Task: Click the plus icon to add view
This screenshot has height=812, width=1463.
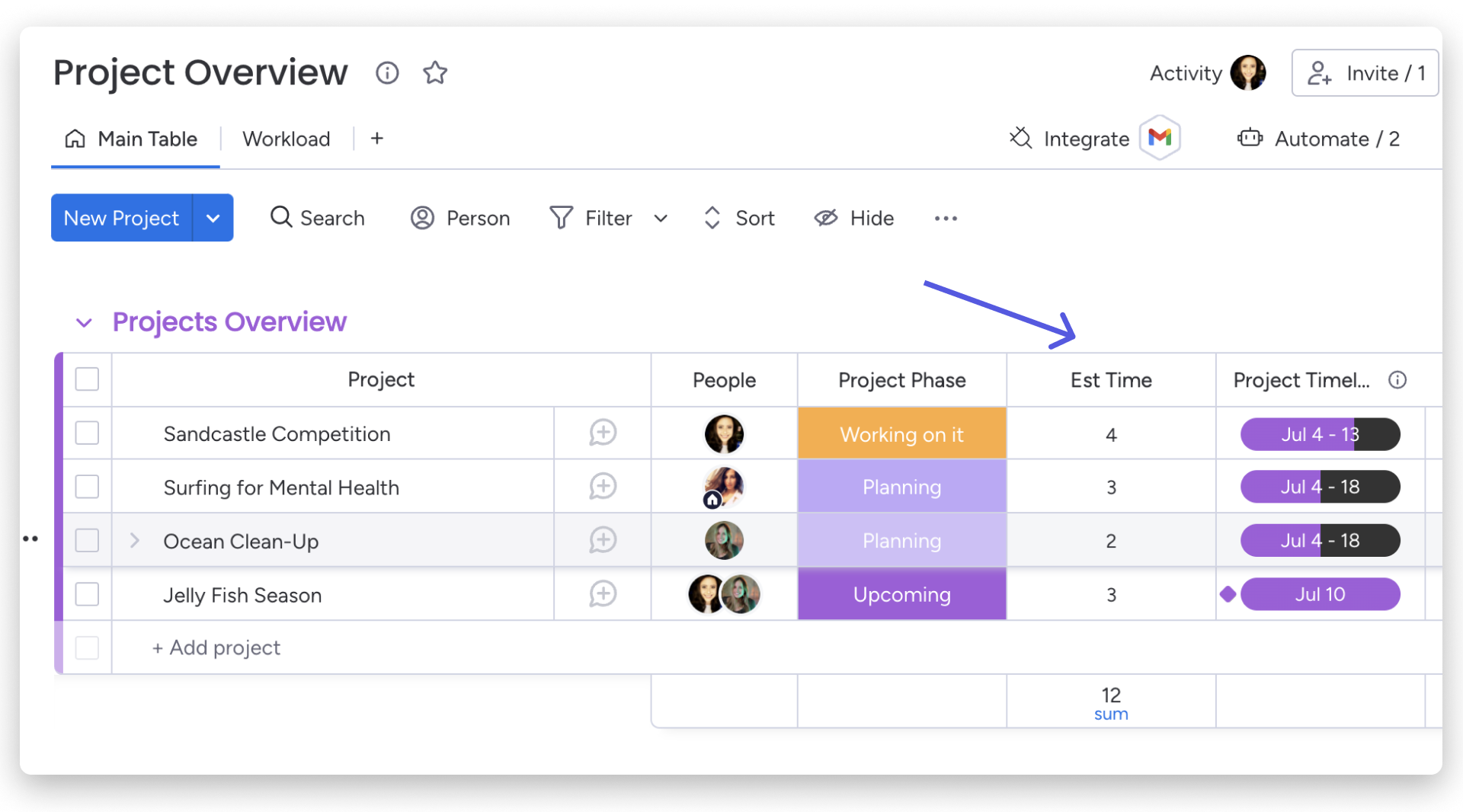Action: pyautogui.click(x=376, y=139)
